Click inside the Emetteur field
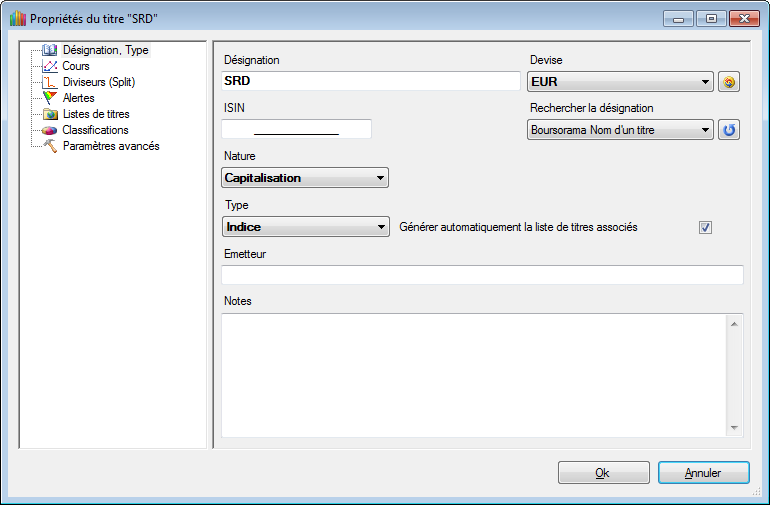The height and width of the screenshot is (505, 770). 482,275
